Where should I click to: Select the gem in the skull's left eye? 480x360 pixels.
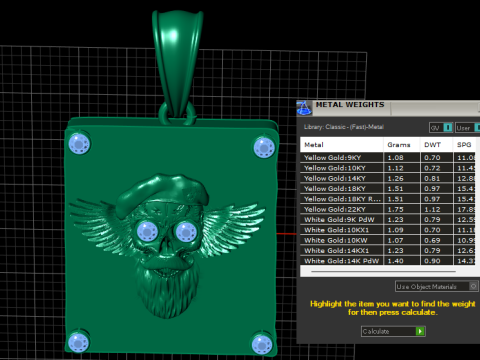click(147, 231)
